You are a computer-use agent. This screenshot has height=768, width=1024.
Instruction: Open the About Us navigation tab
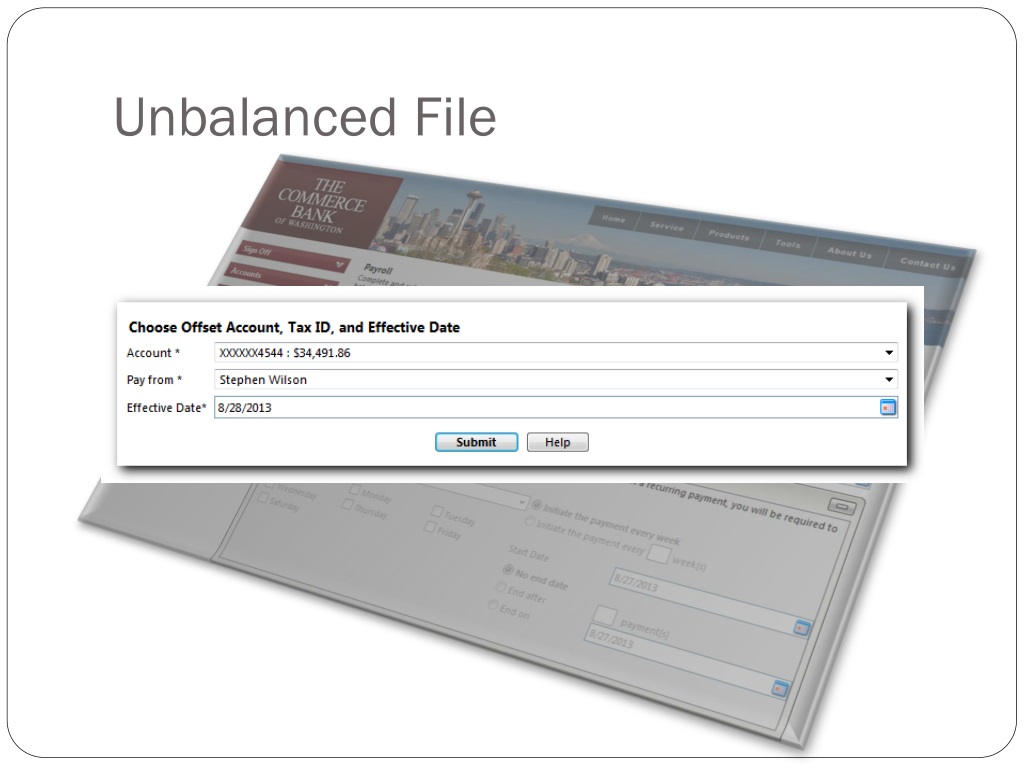click(849, 253)
